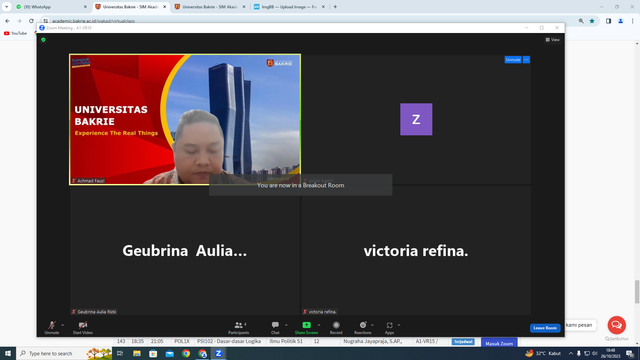Close the ImgBB tab
This screenshot has width=640, height=360.
click(323, 7)
